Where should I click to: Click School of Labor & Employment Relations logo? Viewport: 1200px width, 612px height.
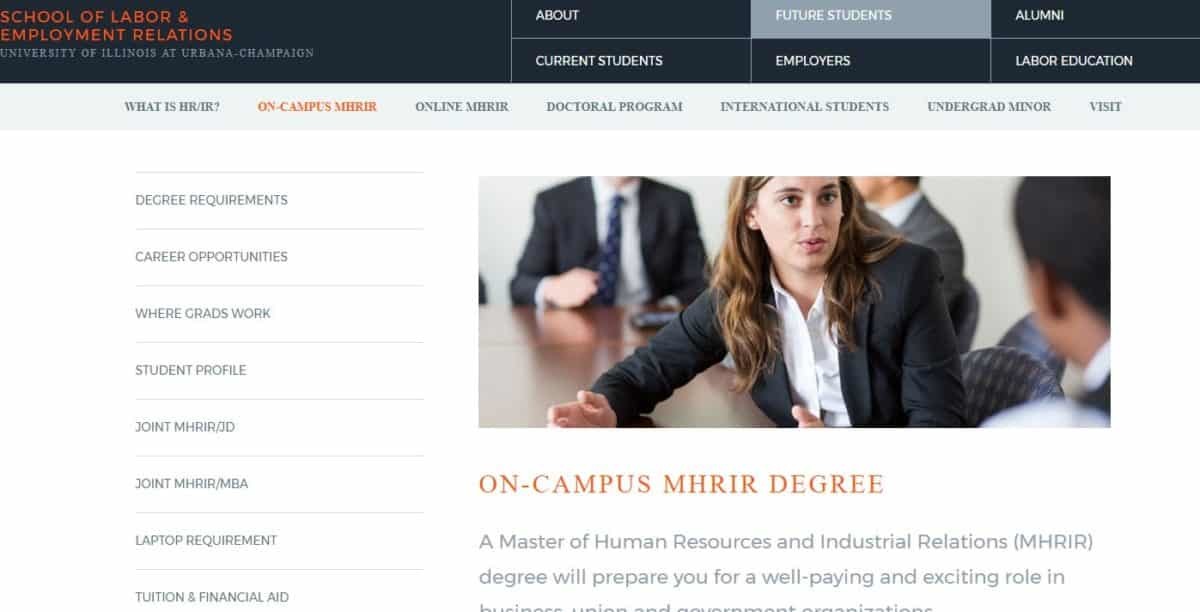[157, 32]
